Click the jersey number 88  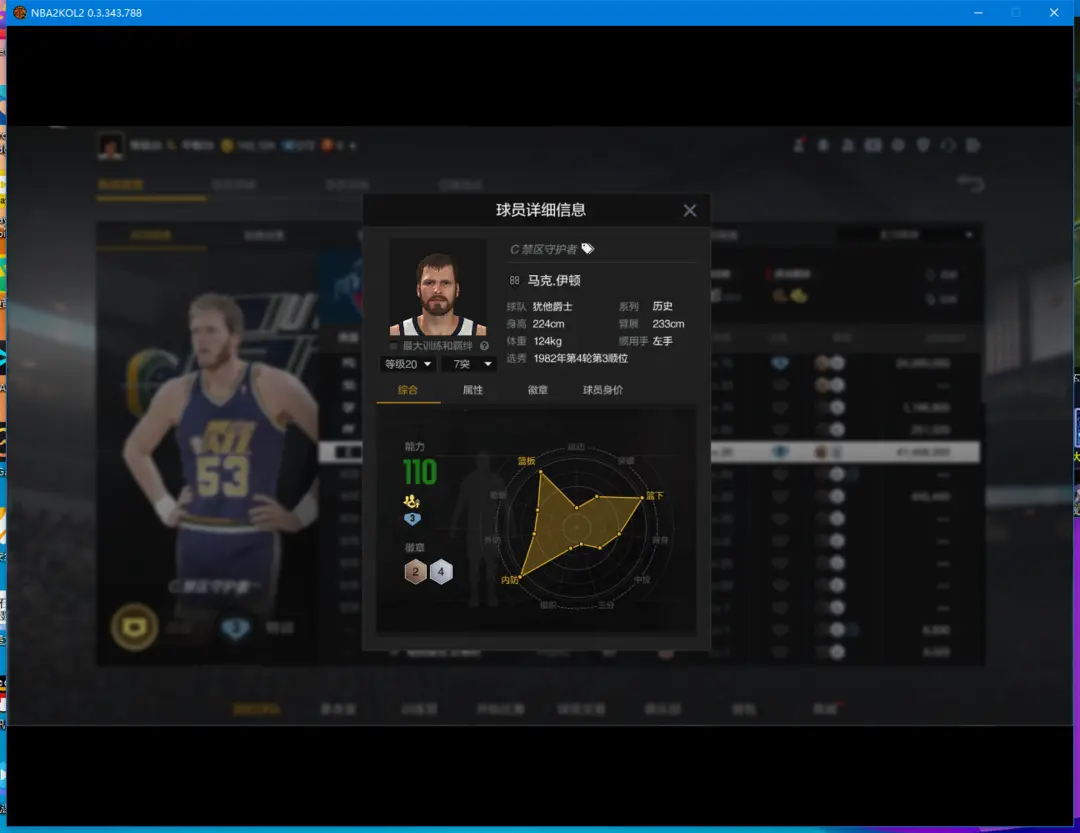pos(515,280)
